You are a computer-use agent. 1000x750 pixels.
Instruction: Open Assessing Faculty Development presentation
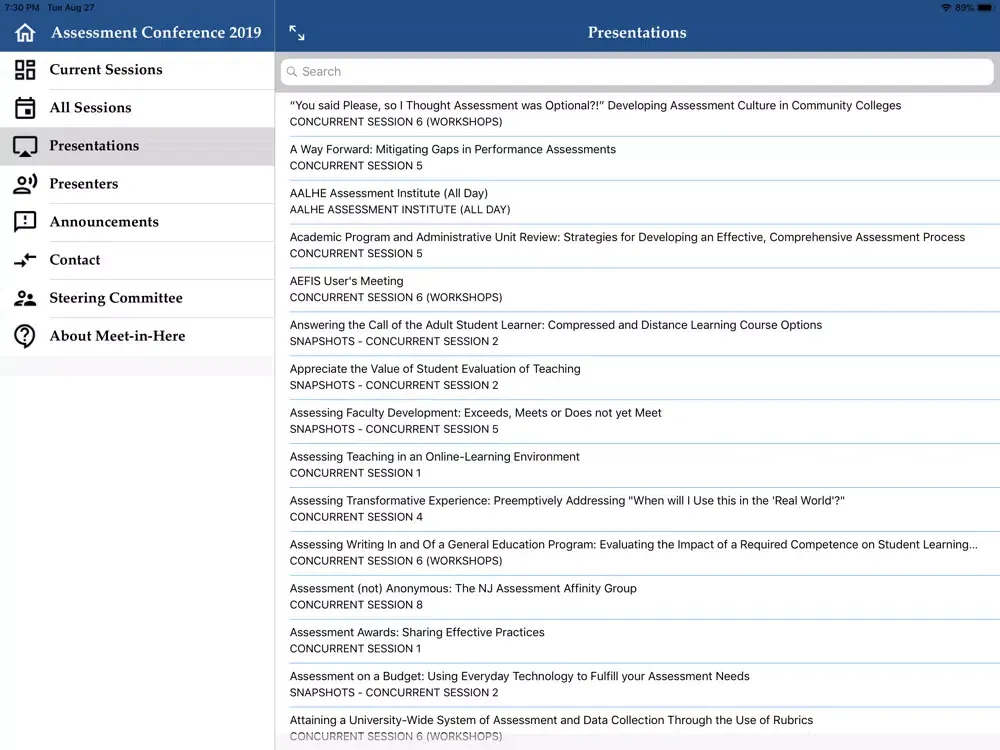pos(638,422)
